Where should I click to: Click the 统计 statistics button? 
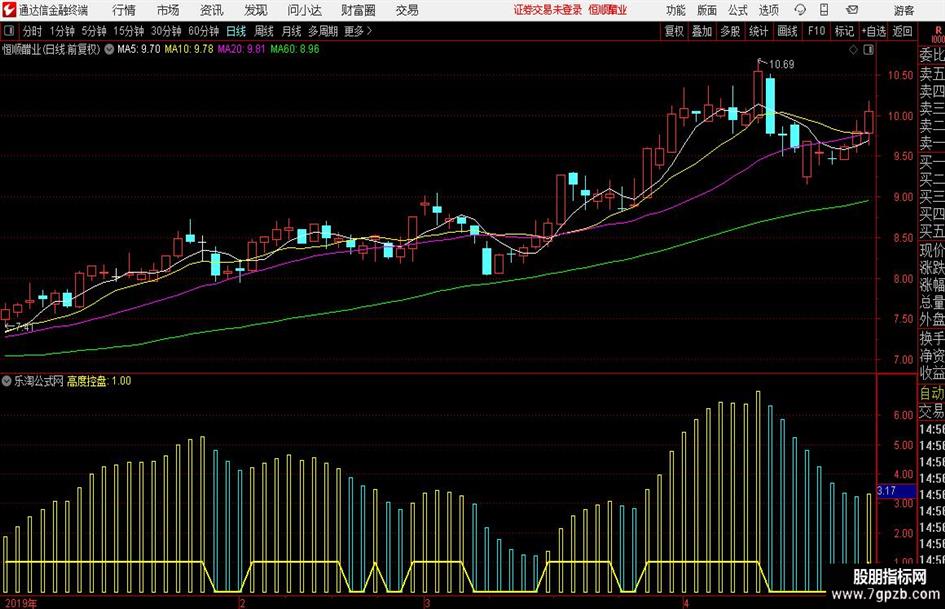click(759, 31)
